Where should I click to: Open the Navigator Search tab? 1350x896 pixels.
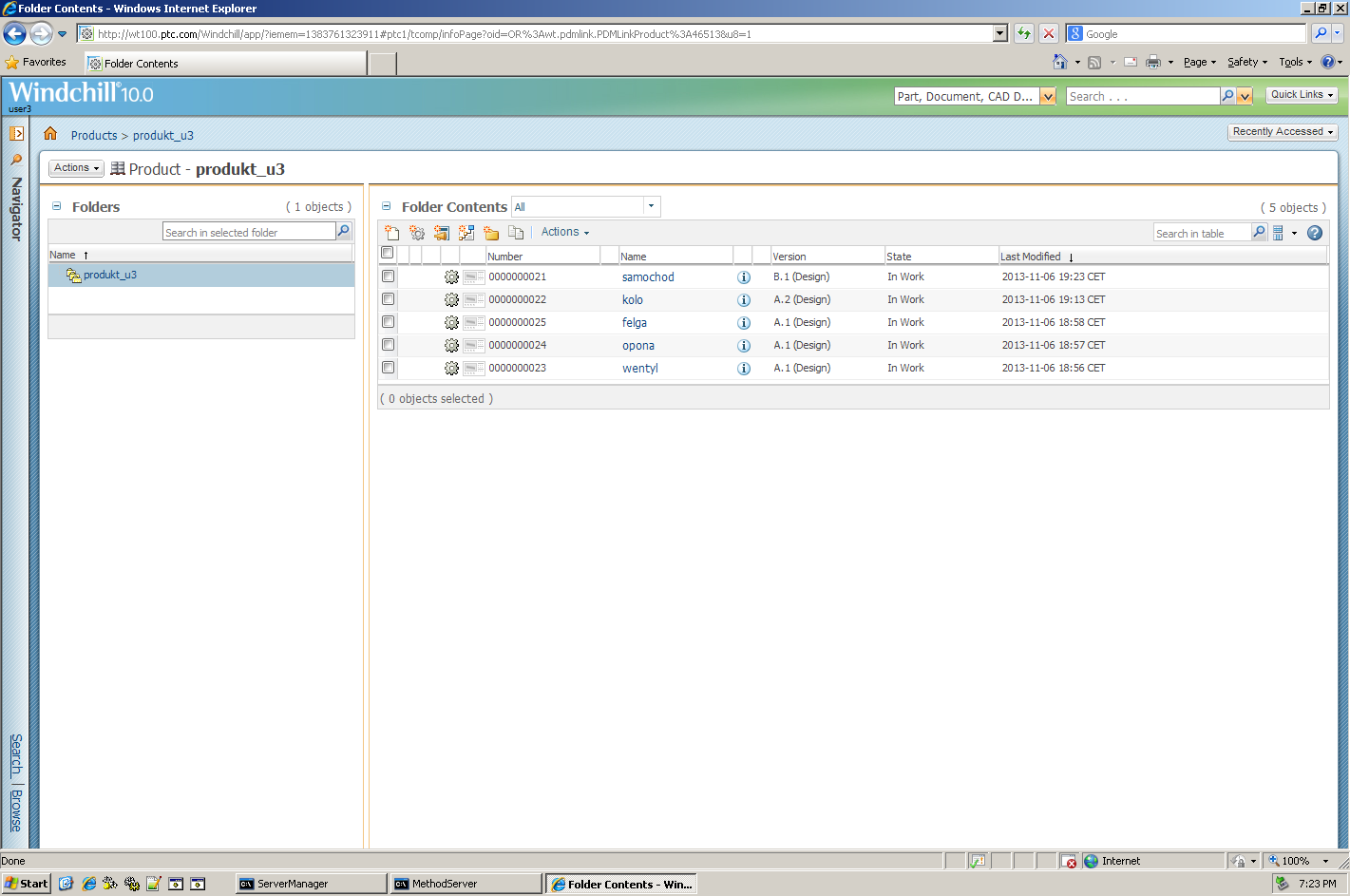(x=16, y=755)
